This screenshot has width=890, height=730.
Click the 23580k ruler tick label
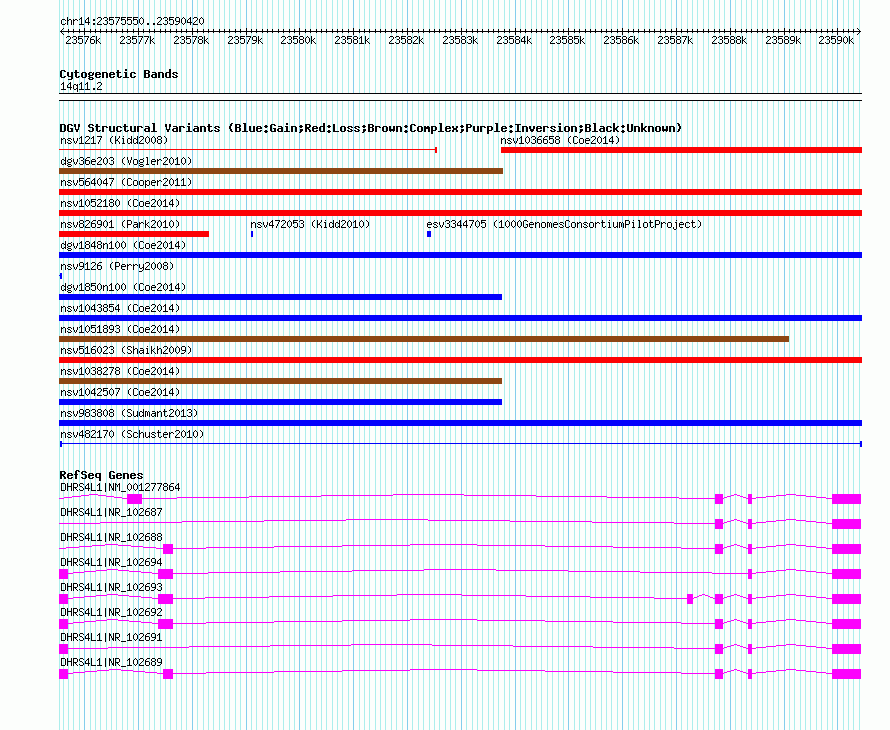pos(298,40)
